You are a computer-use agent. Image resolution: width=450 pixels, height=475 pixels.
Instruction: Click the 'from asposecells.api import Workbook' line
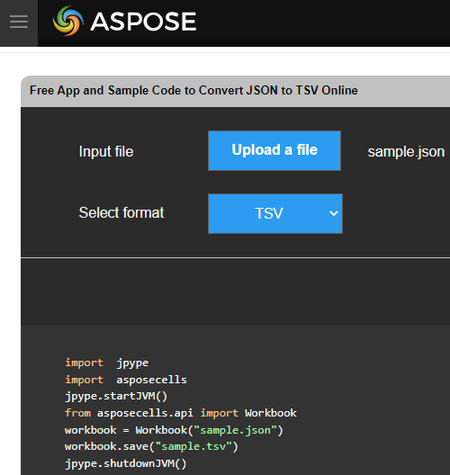181,413
